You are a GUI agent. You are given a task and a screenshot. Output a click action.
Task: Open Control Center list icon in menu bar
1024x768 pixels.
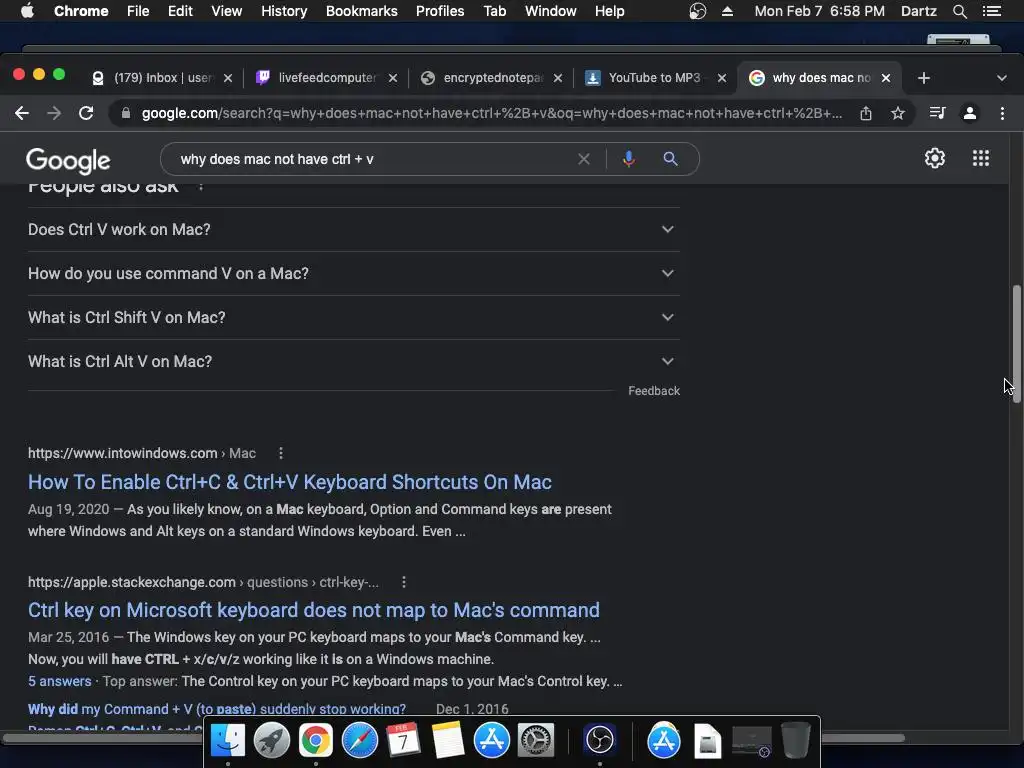click(991, 11)
